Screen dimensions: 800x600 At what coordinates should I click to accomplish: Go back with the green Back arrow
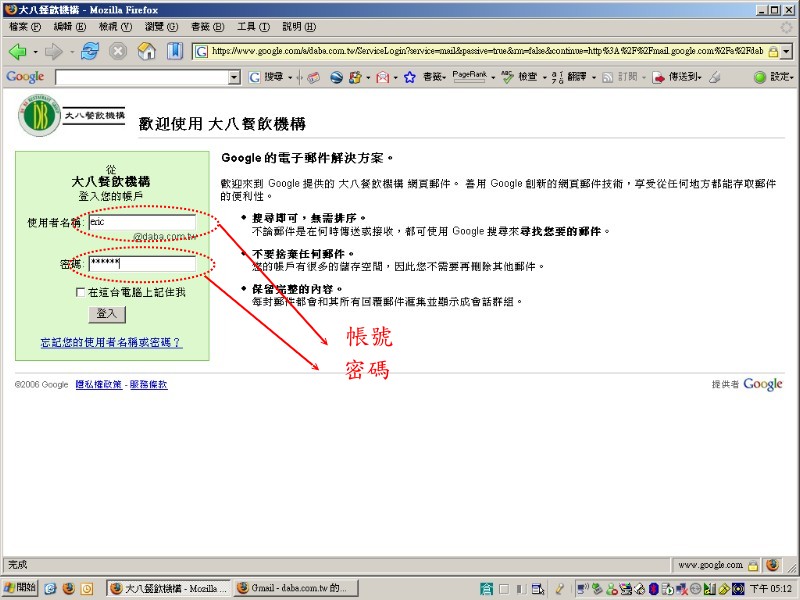tap(17, 51)
